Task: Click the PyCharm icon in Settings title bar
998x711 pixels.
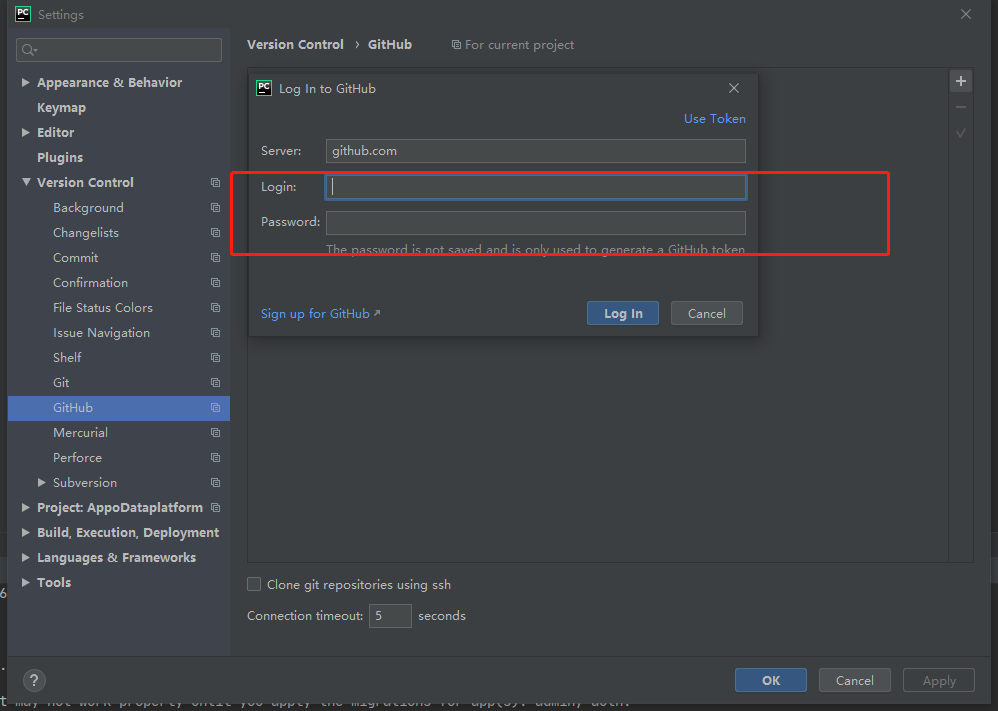Action: (x=23, y=14)
